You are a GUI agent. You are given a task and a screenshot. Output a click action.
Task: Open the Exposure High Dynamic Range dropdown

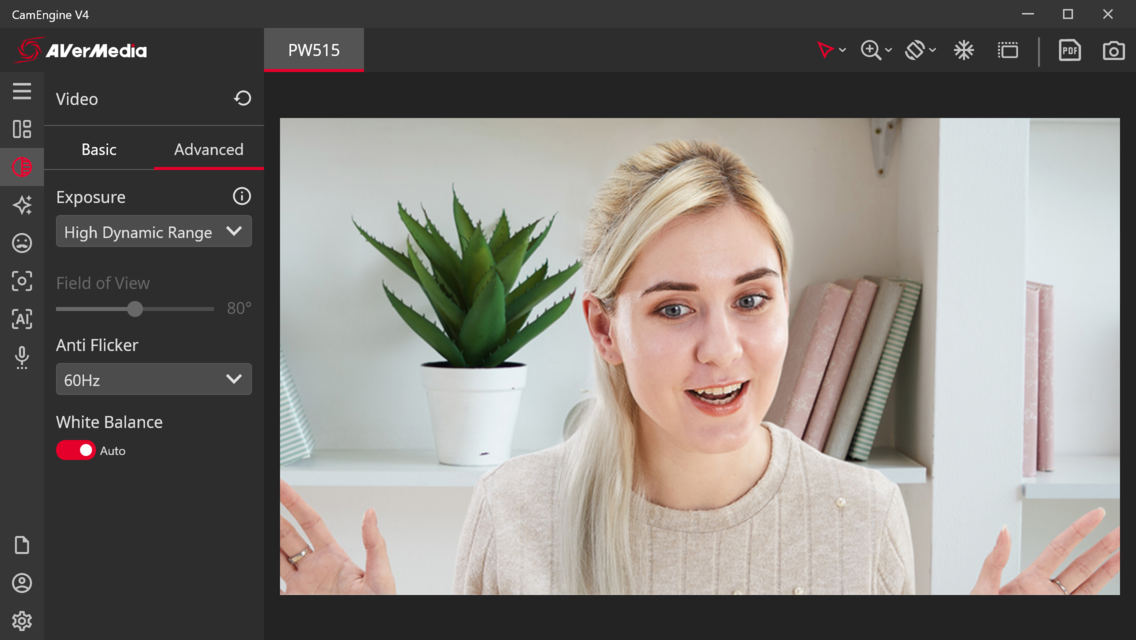pyautogui.click(x=154, y=232)
